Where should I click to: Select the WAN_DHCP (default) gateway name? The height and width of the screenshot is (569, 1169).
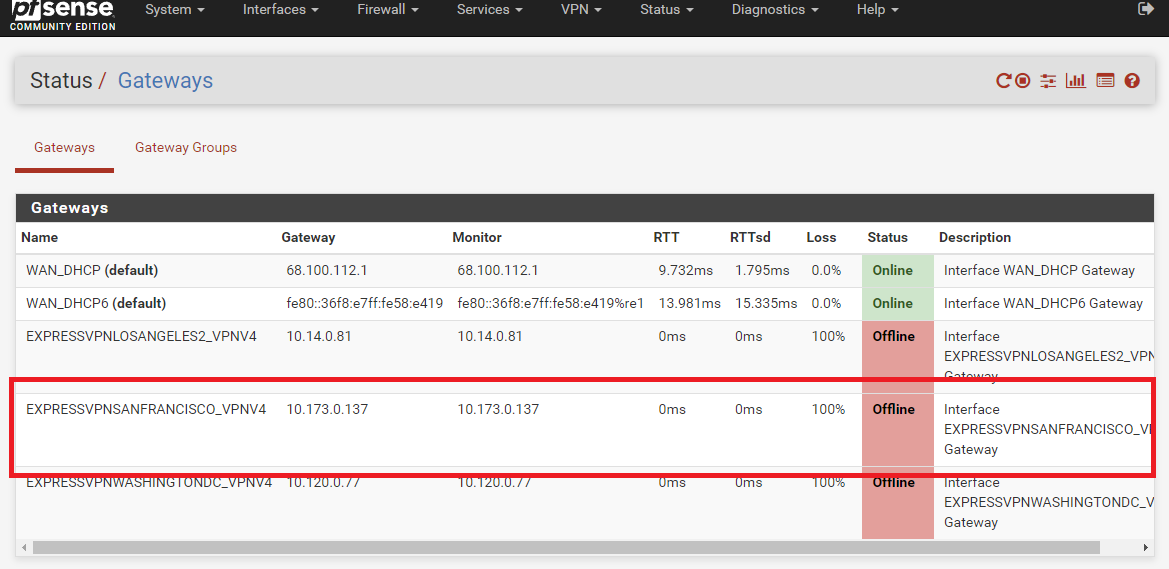coord(92,270)
